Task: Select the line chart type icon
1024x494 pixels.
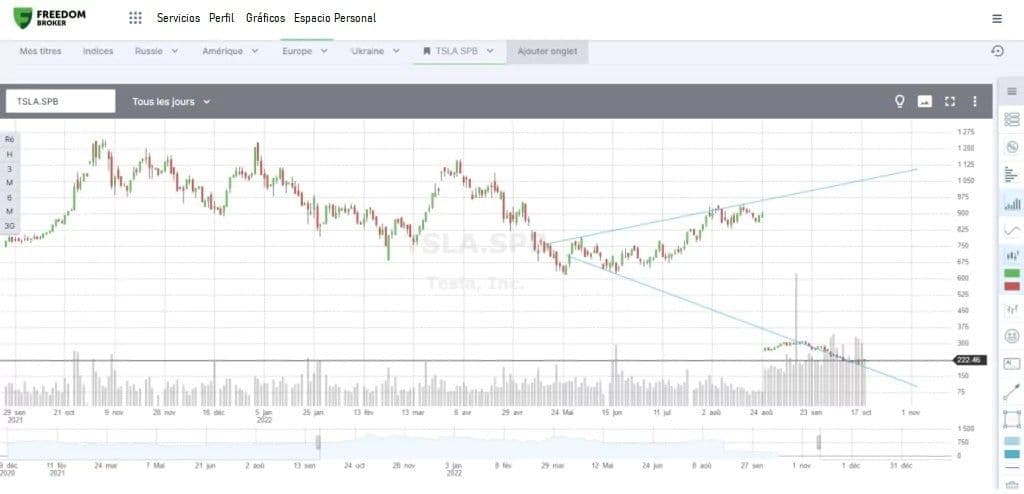Action: point(1012,230)
